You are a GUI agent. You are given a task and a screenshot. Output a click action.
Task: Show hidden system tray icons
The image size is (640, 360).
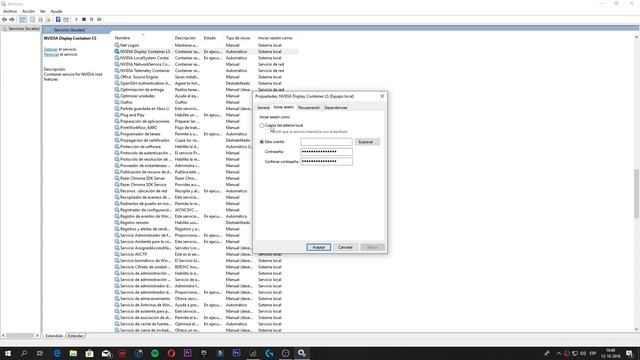pos(559,353)
